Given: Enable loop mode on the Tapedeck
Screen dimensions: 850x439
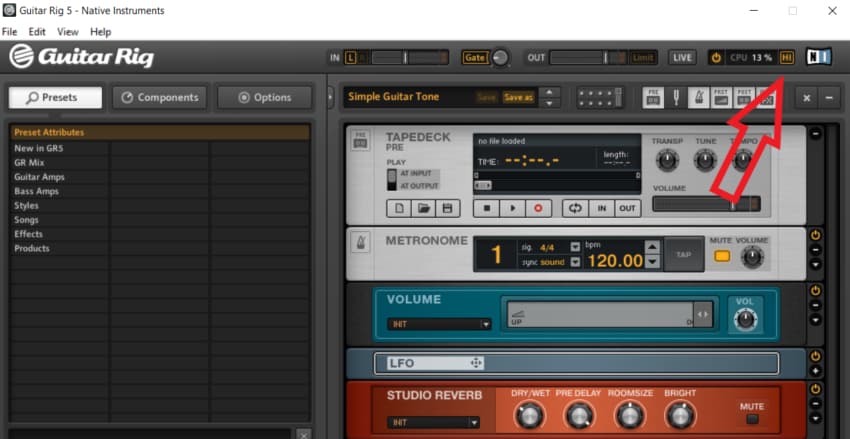Looking at the screenshot, I should [574, 208].
